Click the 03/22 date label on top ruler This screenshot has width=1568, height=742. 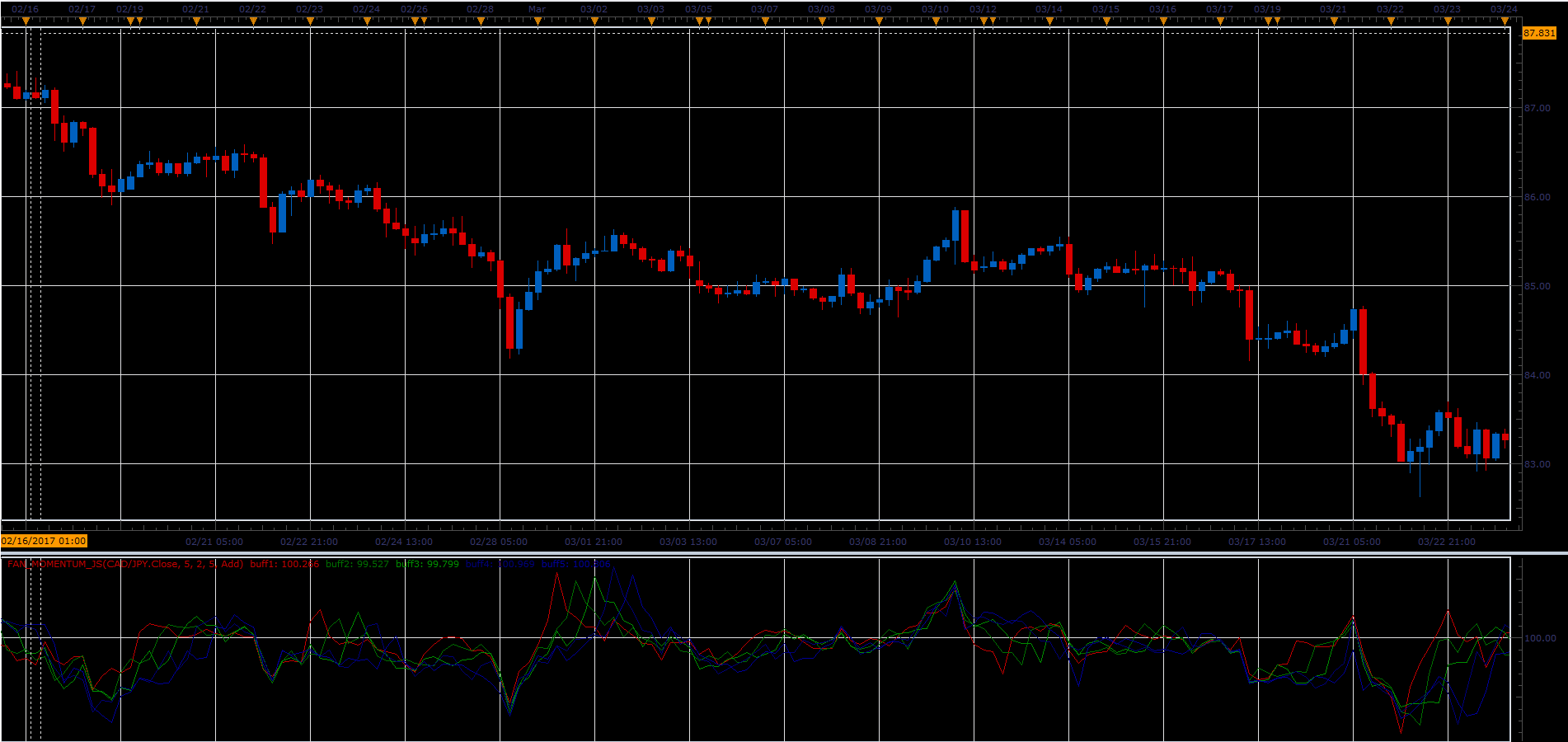pos(1390,9)
